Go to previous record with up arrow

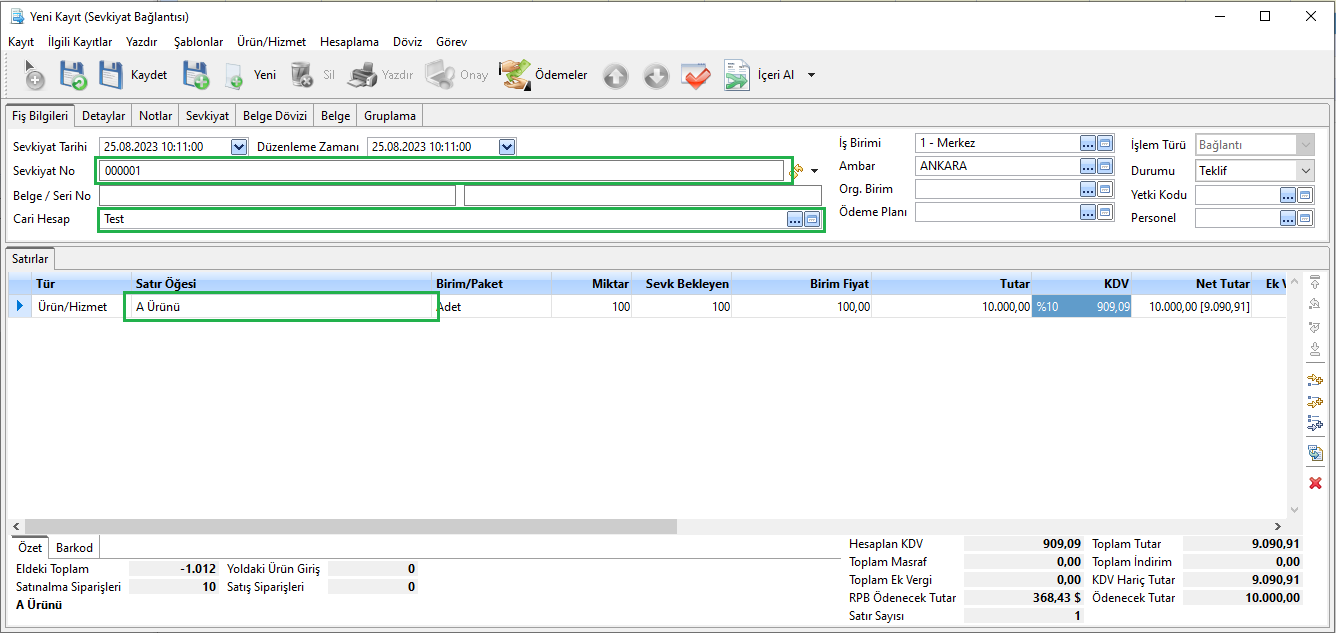pyautogui.click(x=616, y=76)
